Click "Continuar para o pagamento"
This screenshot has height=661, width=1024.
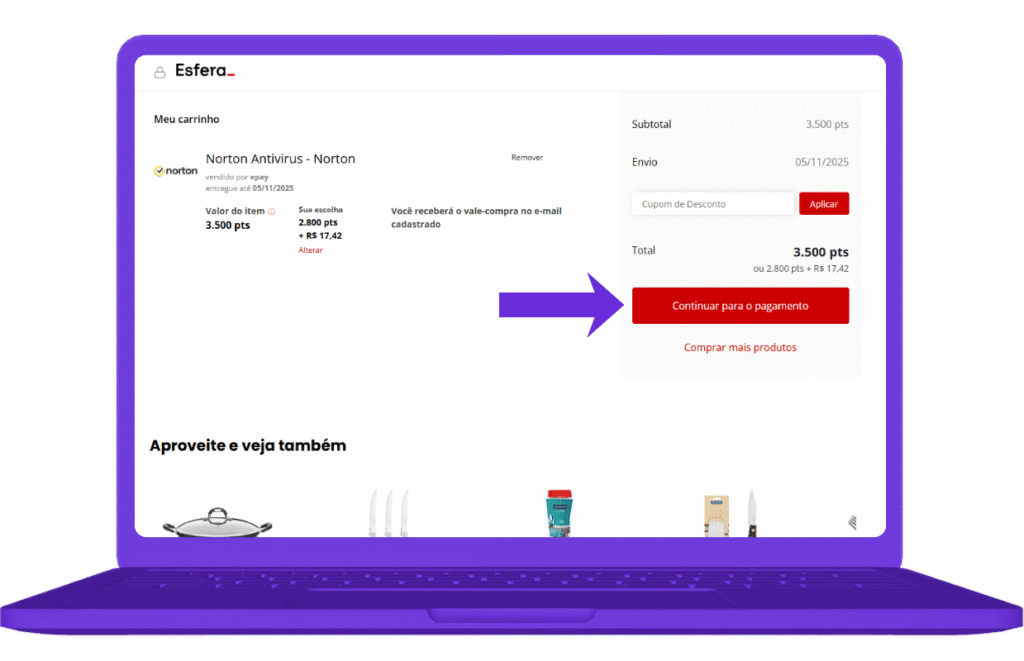pos(740,305)
